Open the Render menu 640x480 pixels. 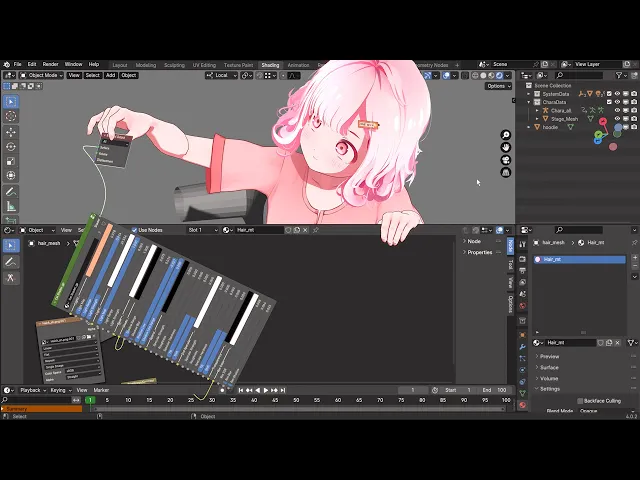(x=51, y=64)
